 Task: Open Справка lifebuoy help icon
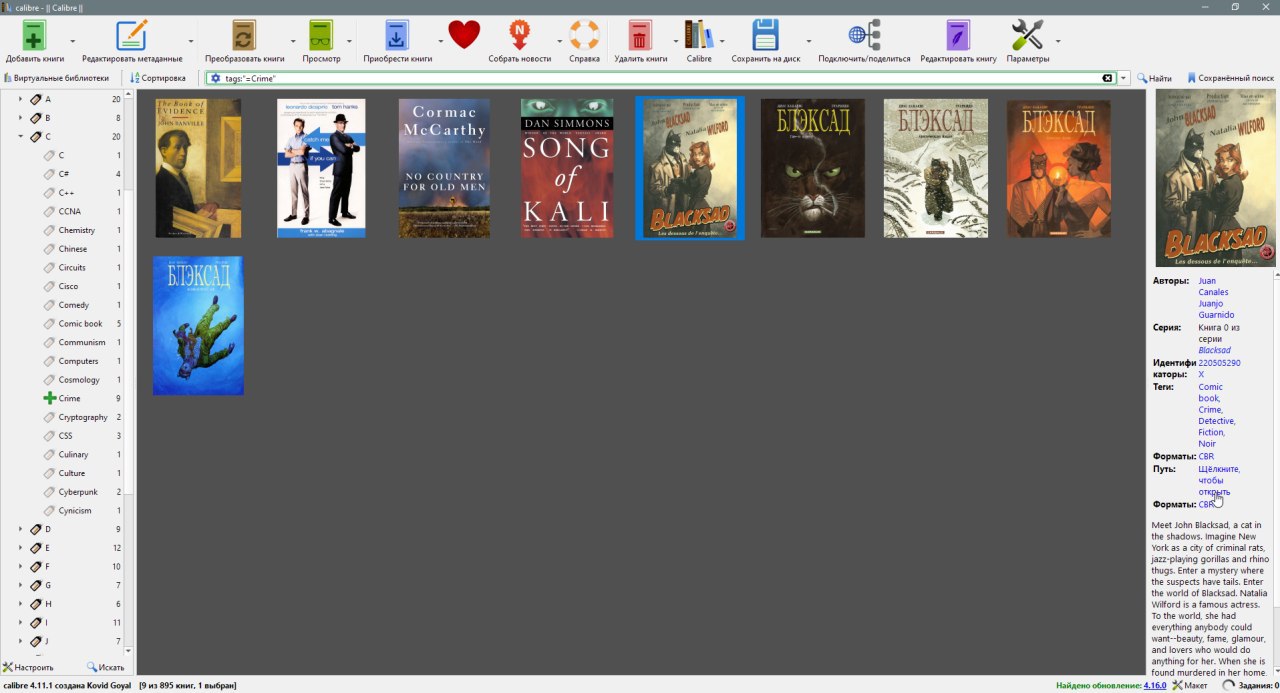tap(584, 35)
